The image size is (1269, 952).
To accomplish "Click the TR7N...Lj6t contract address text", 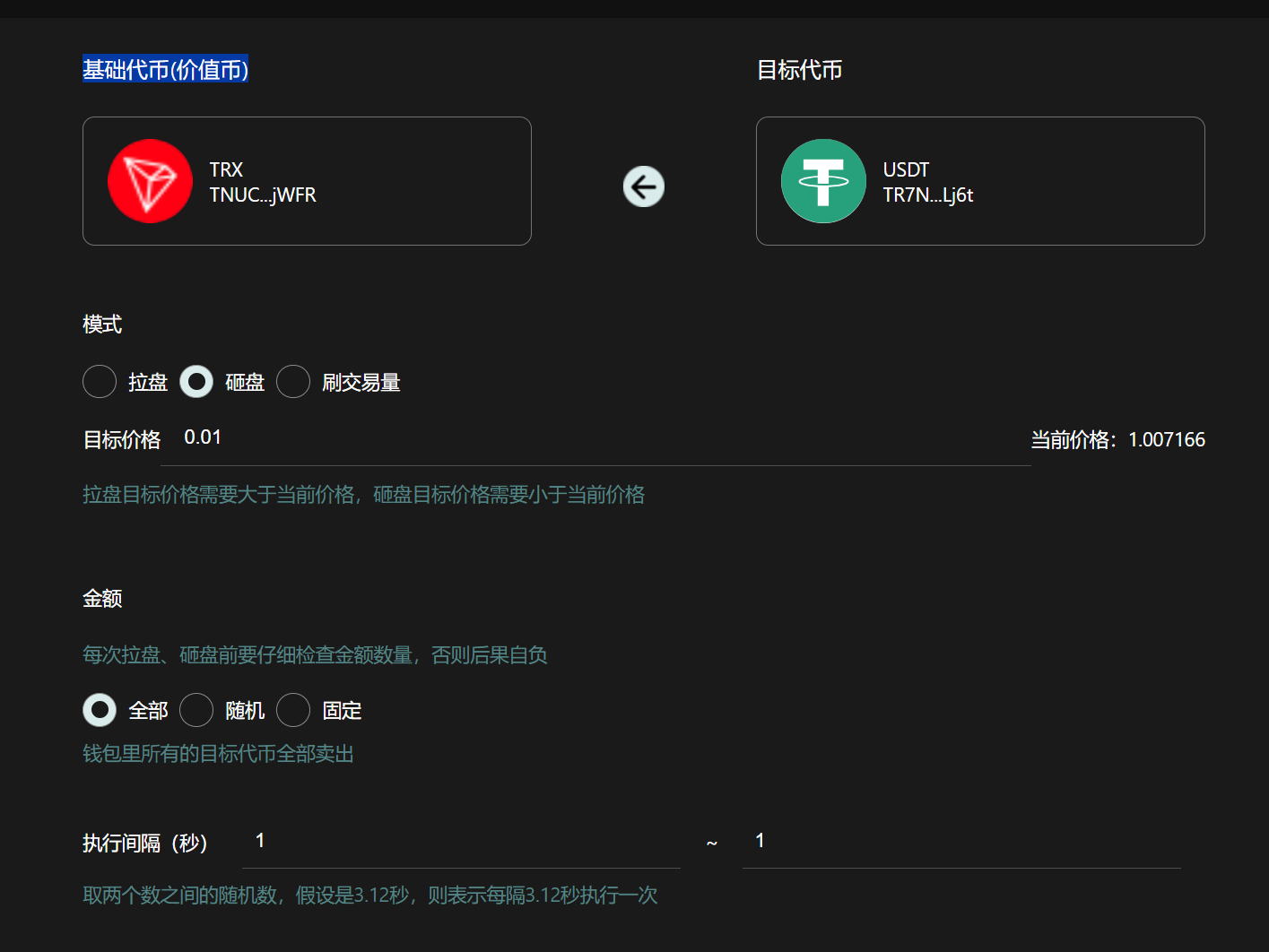I will [x=927, y=195].
